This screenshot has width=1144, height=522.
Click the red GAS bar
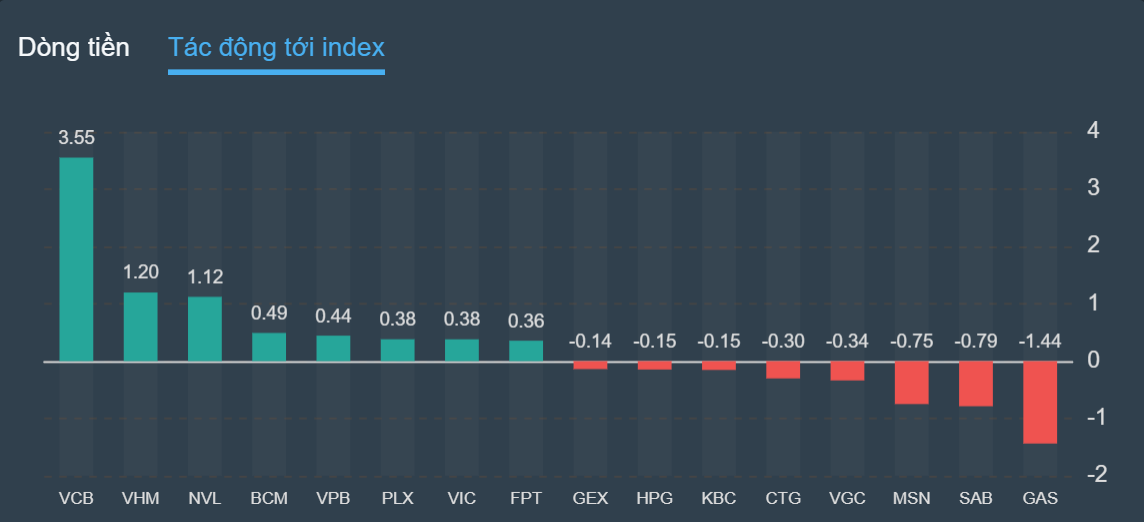click(x=1040, y=402)
